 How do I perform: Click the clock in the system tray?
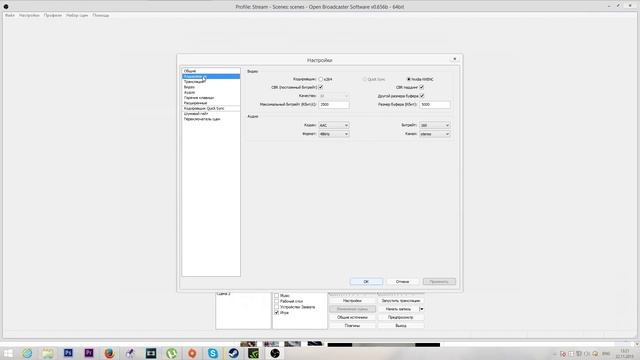coord(625,353)
